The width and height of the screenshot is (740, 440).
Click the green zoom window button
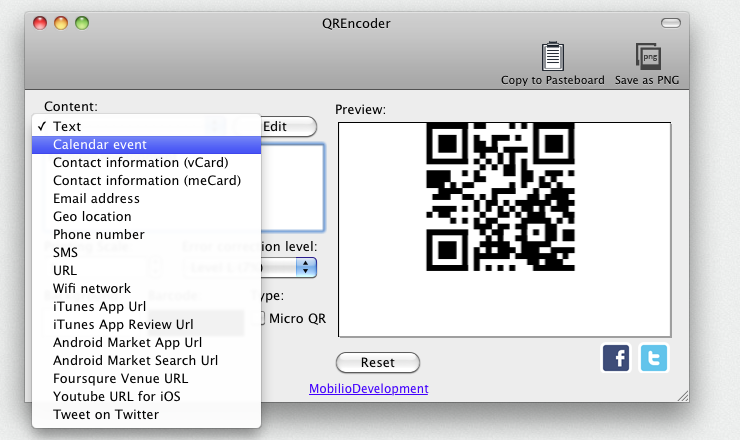(82, 23)
